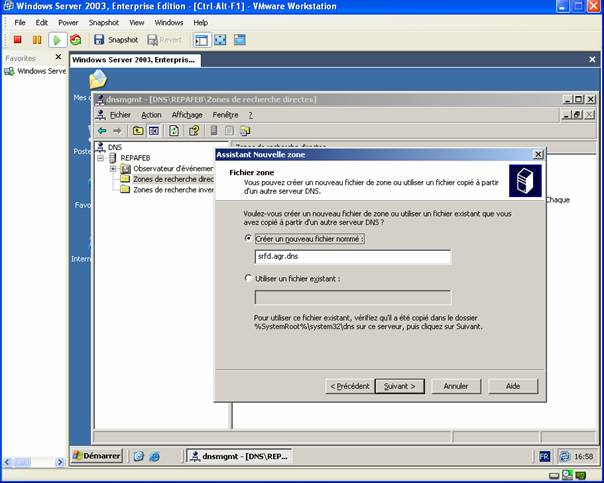The width and height of the screenshot is (604, 483).
Task: Open the ? help menu in dnsmgmt
Action: [x=250, y=115]
